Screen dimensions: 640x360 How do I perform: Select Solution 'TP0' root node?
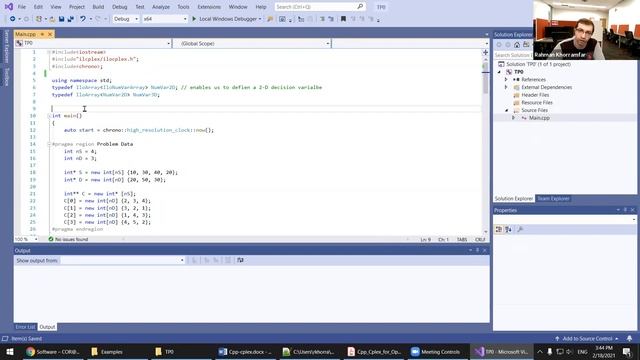point(538,64)
